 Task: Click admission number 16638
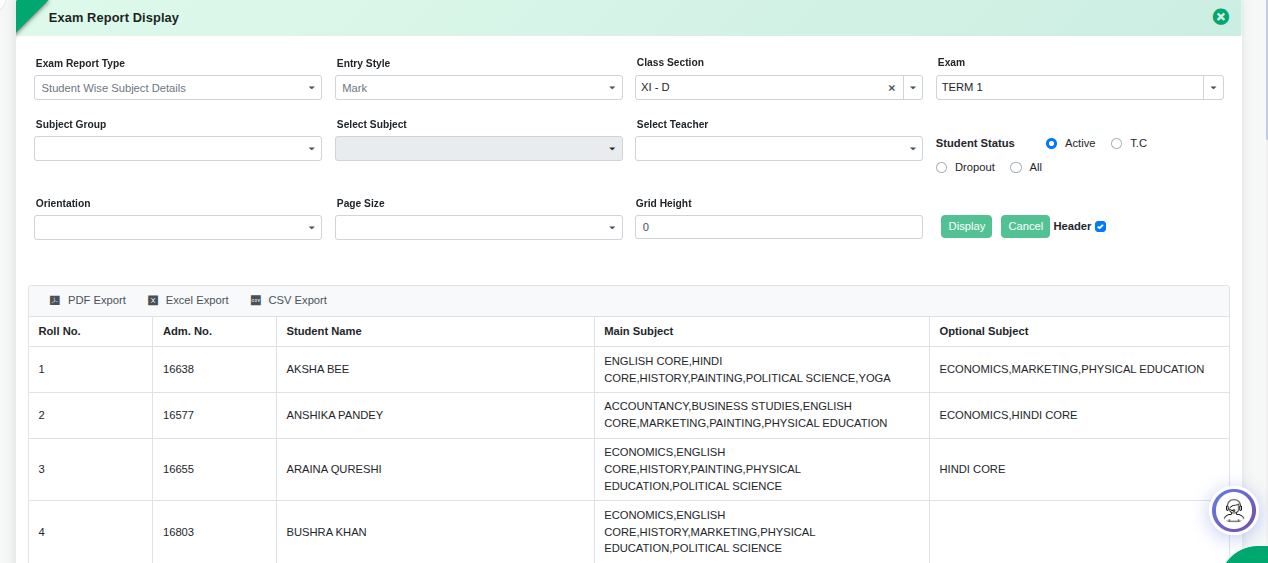(179, 370)
